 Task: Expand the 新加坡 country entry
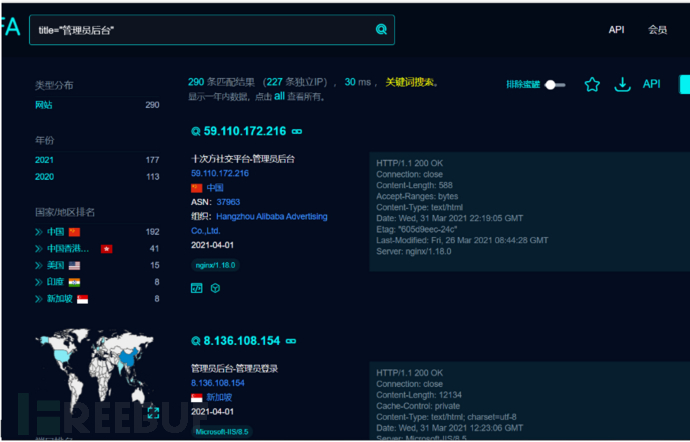[x=40, y=299]
